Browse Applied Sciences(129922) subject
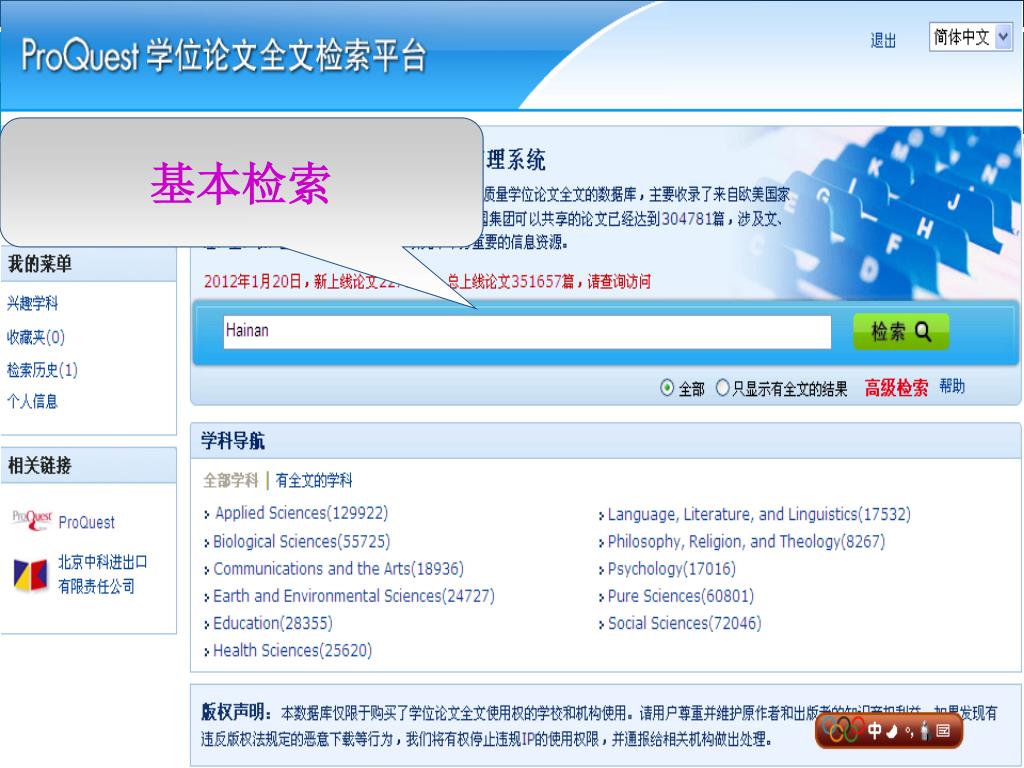The image size is (1024, 768). [301, 513]
